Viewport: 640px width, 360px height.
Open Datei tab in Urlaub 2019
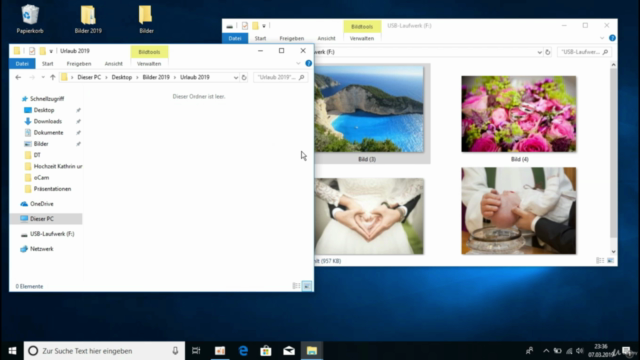click(22, 64)
